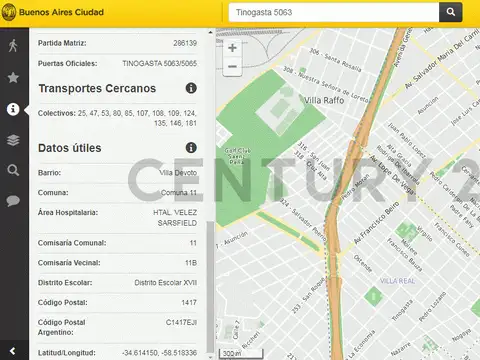Select Puertas Oficiales TINOGASTA 5063/5065 text
Viewport: 480px width, 360px height.
tap(160, 63)
